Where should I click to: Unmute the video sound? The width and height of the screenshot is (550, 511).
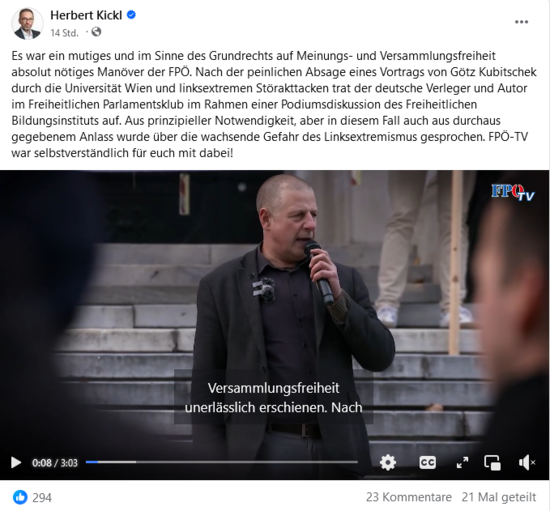(x=526, y=463)
